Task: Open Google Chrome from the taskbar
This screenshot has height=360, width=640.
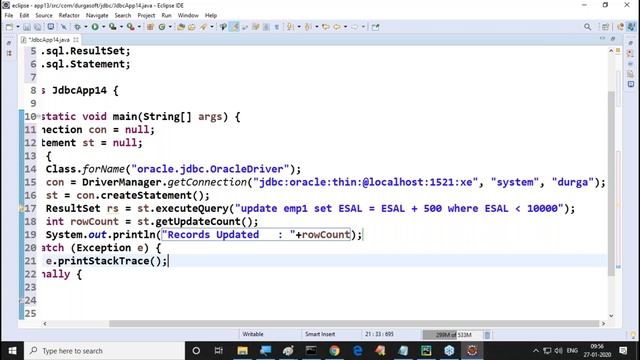Action: [334, 351]
